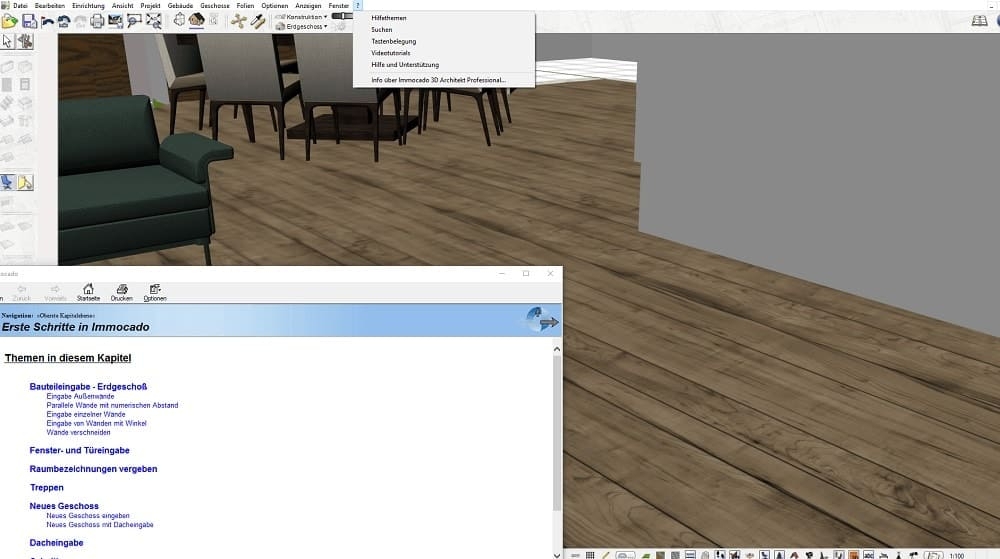This screenshot has height=559, width=1000.
Task: Choose Videotutorials from the help menu
Action: point(444,53)
